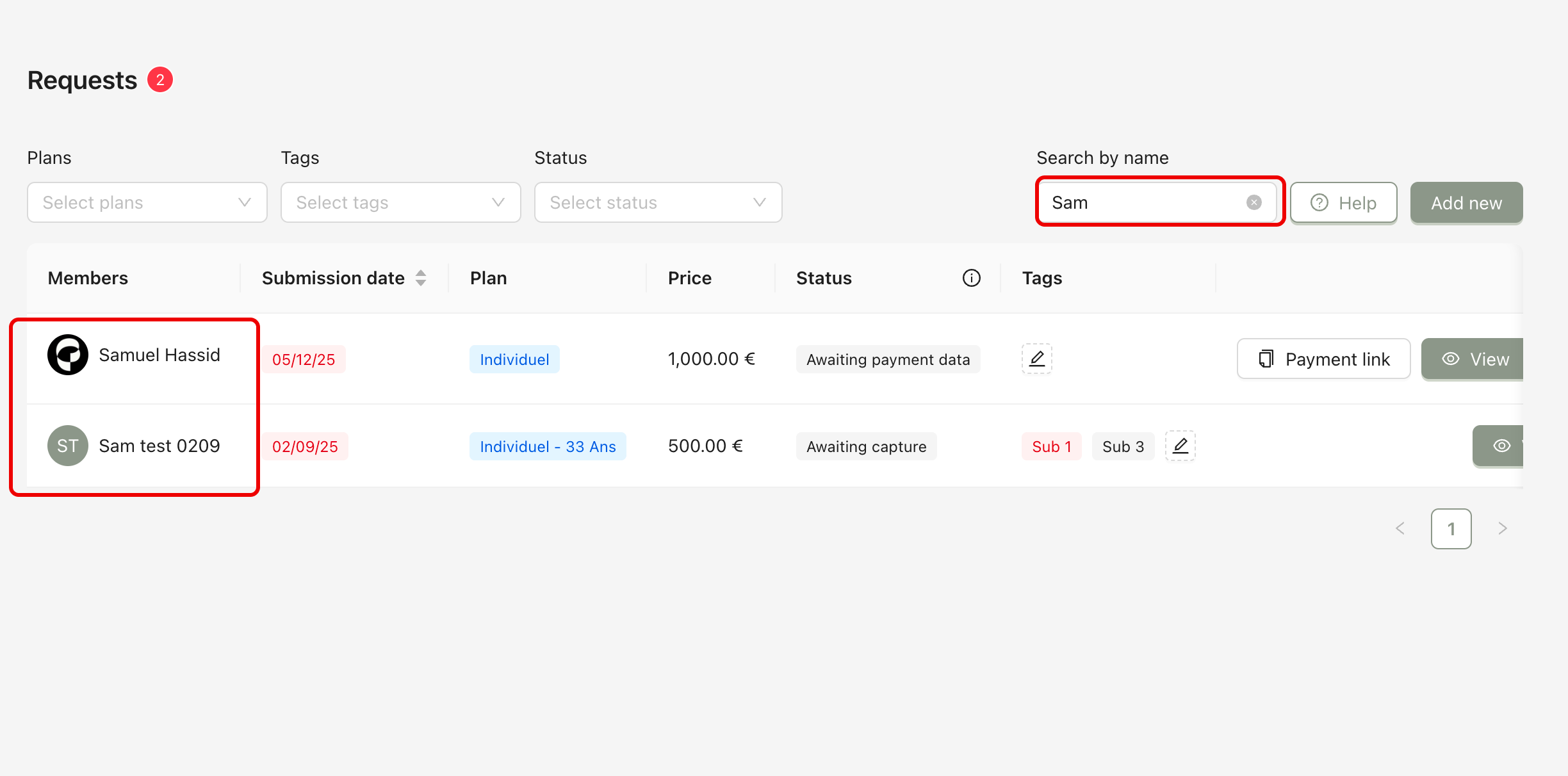
Task: Click the Status column info icon
Action: coord(971,278)
